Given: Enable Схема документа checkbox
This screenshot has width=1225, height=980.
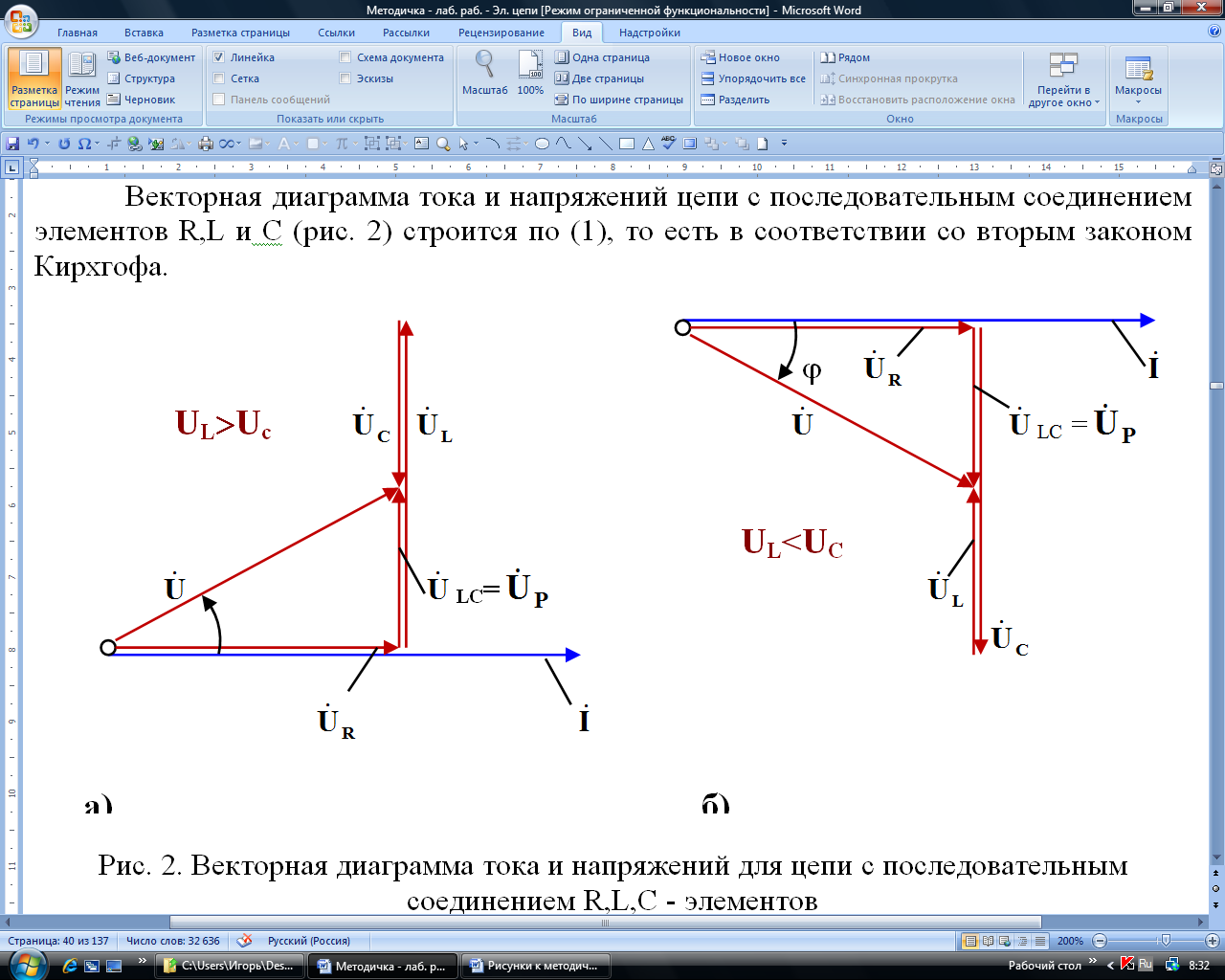Looking at the screenshot, I should point(345,57).
